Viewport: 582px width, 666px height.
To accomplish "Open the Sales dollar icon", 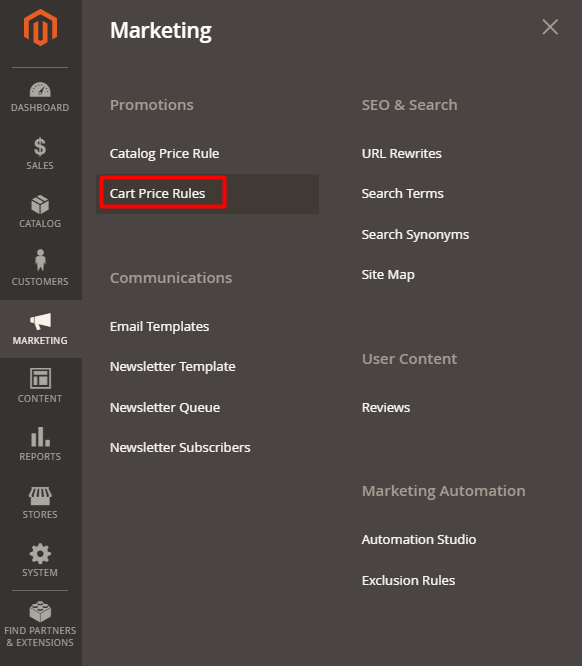I will pyautogui.click(x=40, y=147).
